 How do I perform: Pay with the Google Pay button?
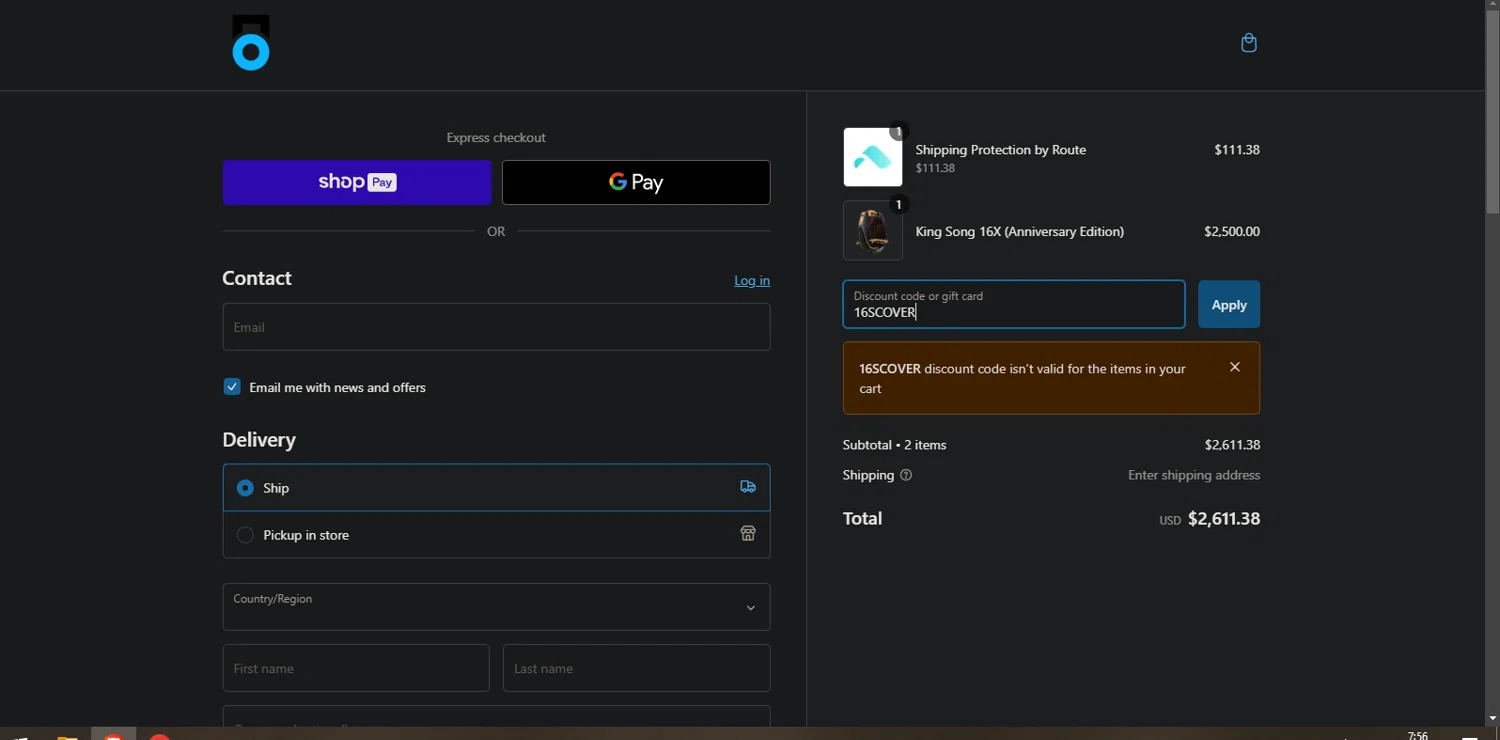636,182
